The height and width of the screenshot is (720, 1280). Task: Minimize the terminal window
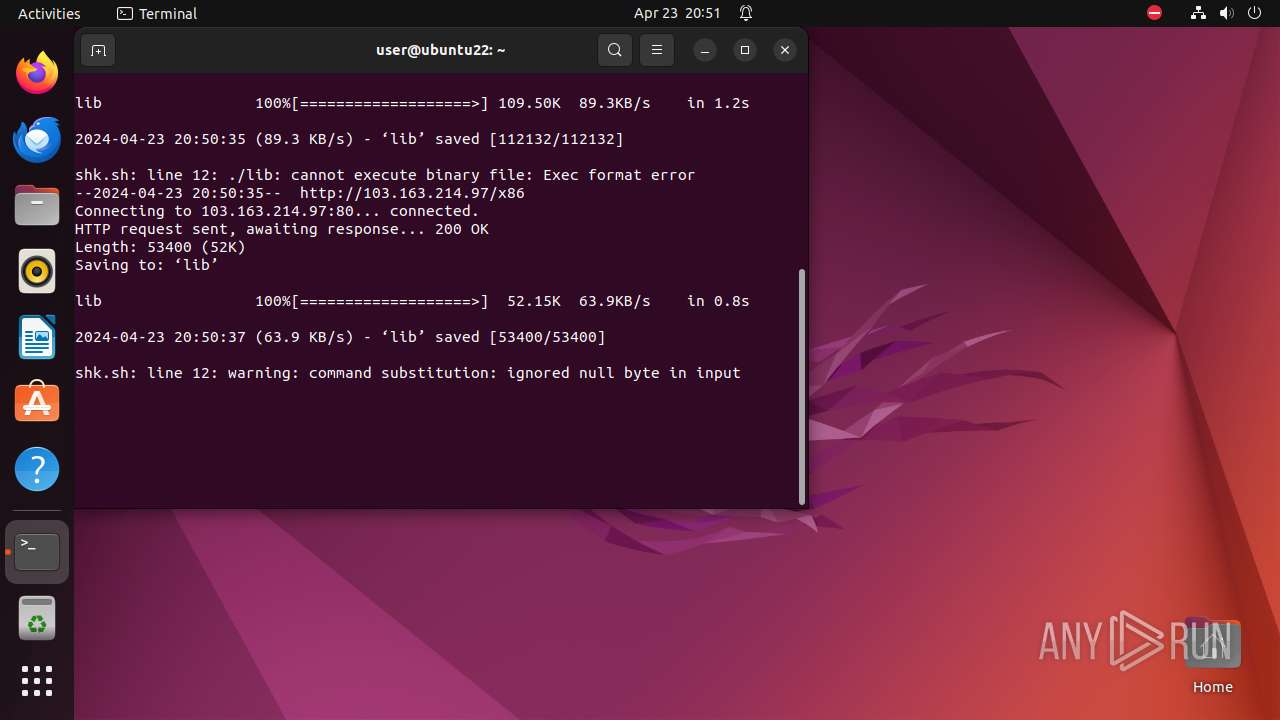click(x=705, y=50)
